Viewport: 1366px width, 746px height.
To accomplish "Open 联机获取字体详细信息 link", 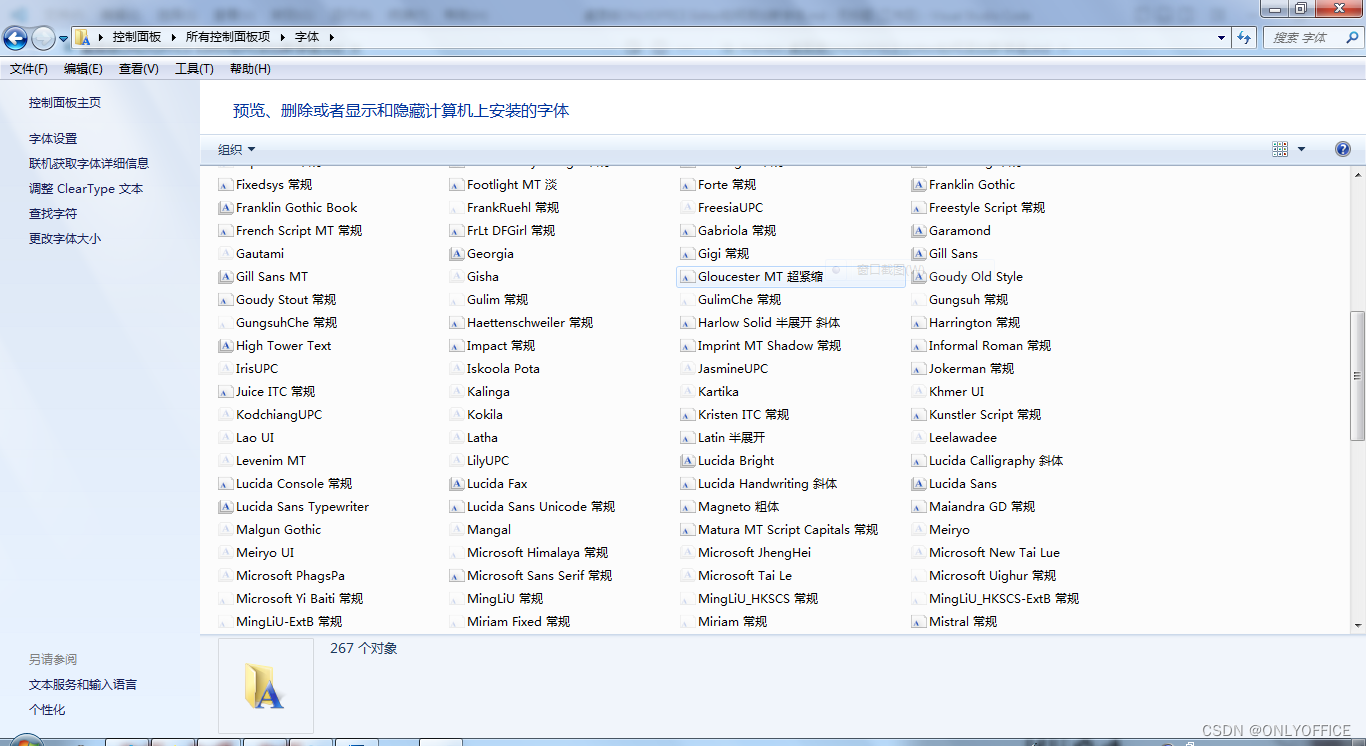I will point(89,164).
